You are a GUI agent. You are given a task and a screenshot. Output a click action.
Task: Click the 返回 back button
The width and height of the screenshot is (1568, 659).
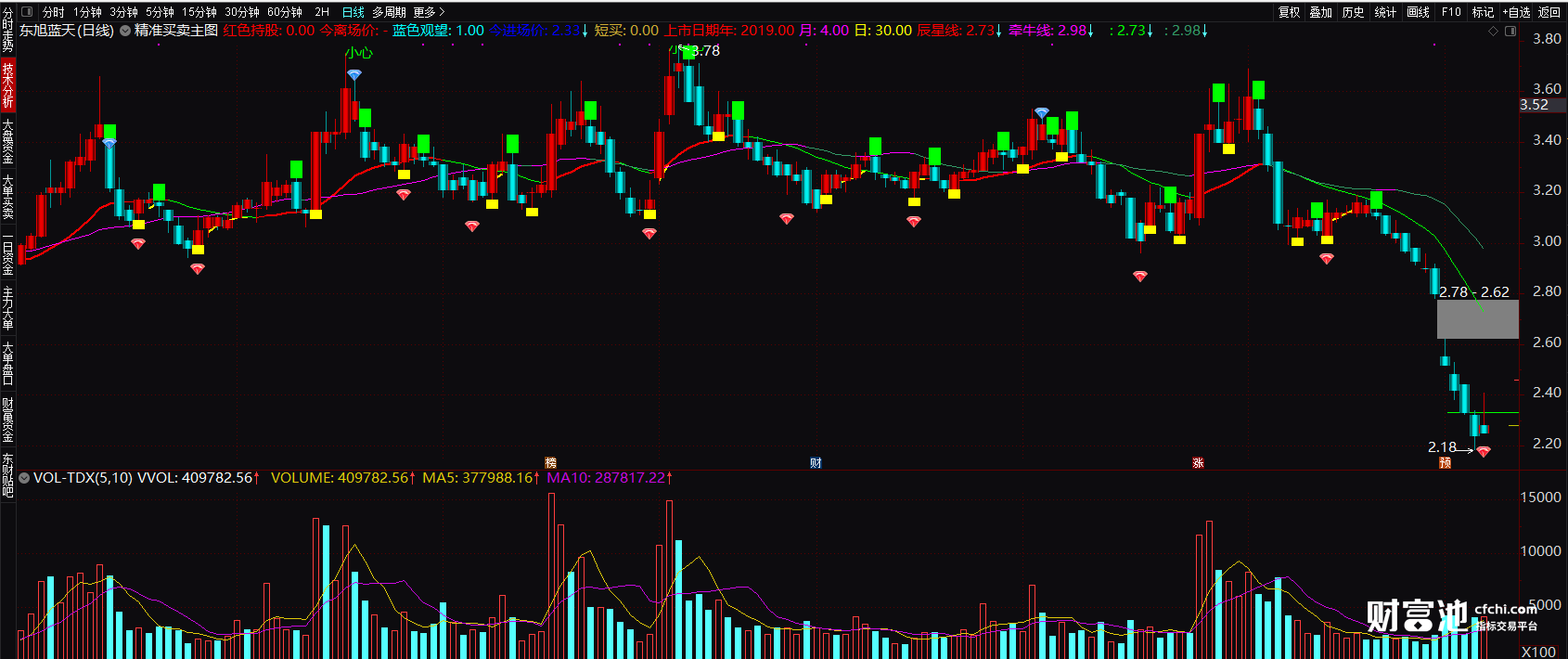[1549, 12]
